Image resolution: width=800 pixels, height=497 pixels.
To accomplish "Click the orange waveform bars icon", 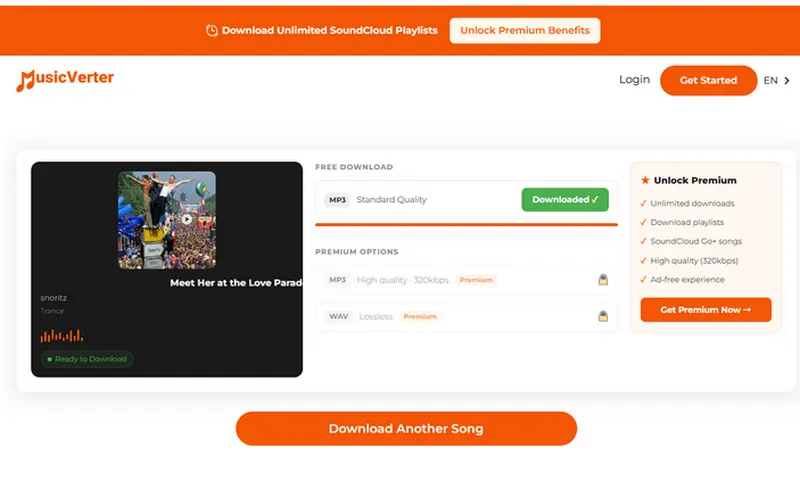I will tap(62, 335).
